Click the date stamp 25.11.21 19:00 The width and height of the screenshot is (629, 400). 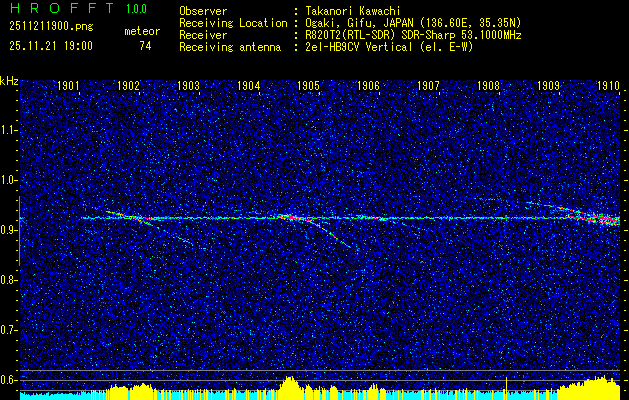[51, 46]
